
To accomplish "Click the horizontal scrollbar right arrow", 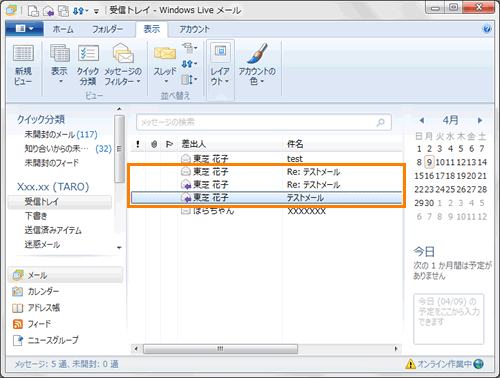I will [396, 349].
